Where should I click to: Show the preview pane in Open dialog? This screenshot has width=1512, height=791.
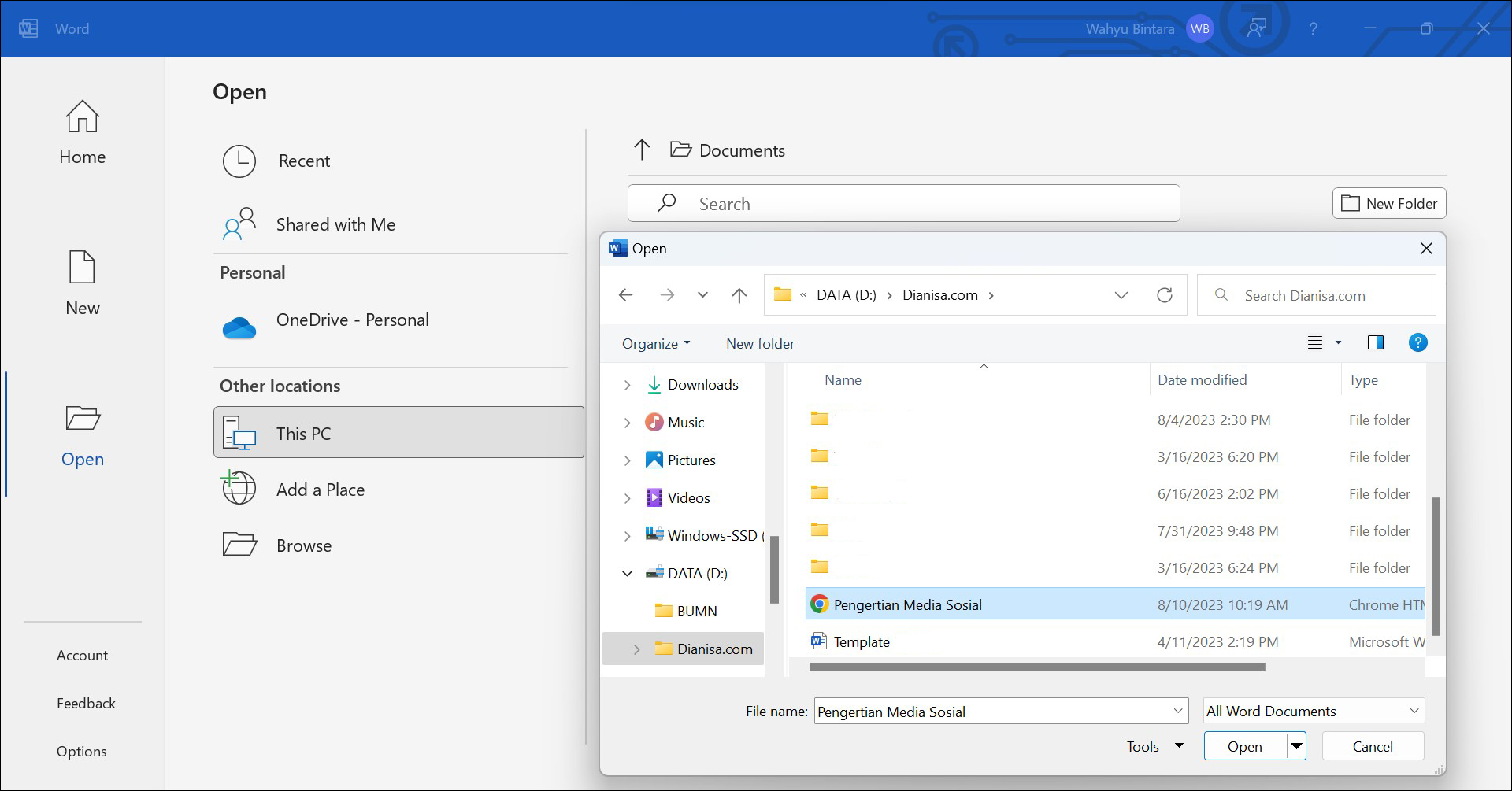click(x=1375, y=342)
